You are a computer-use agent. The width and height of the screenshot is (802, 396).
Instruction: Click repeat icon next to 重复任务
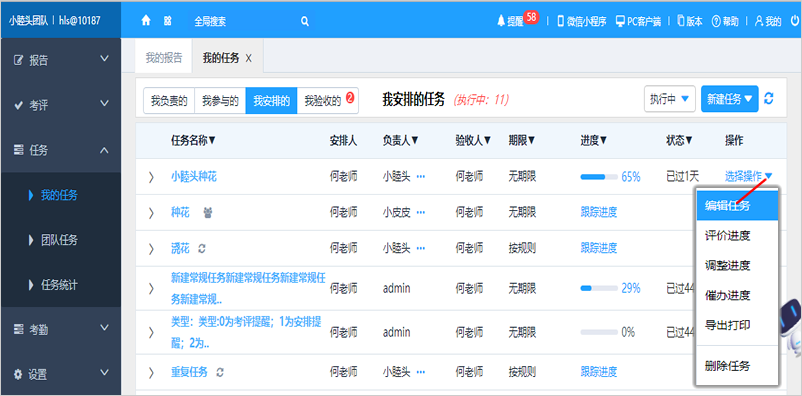coord(220,372)
